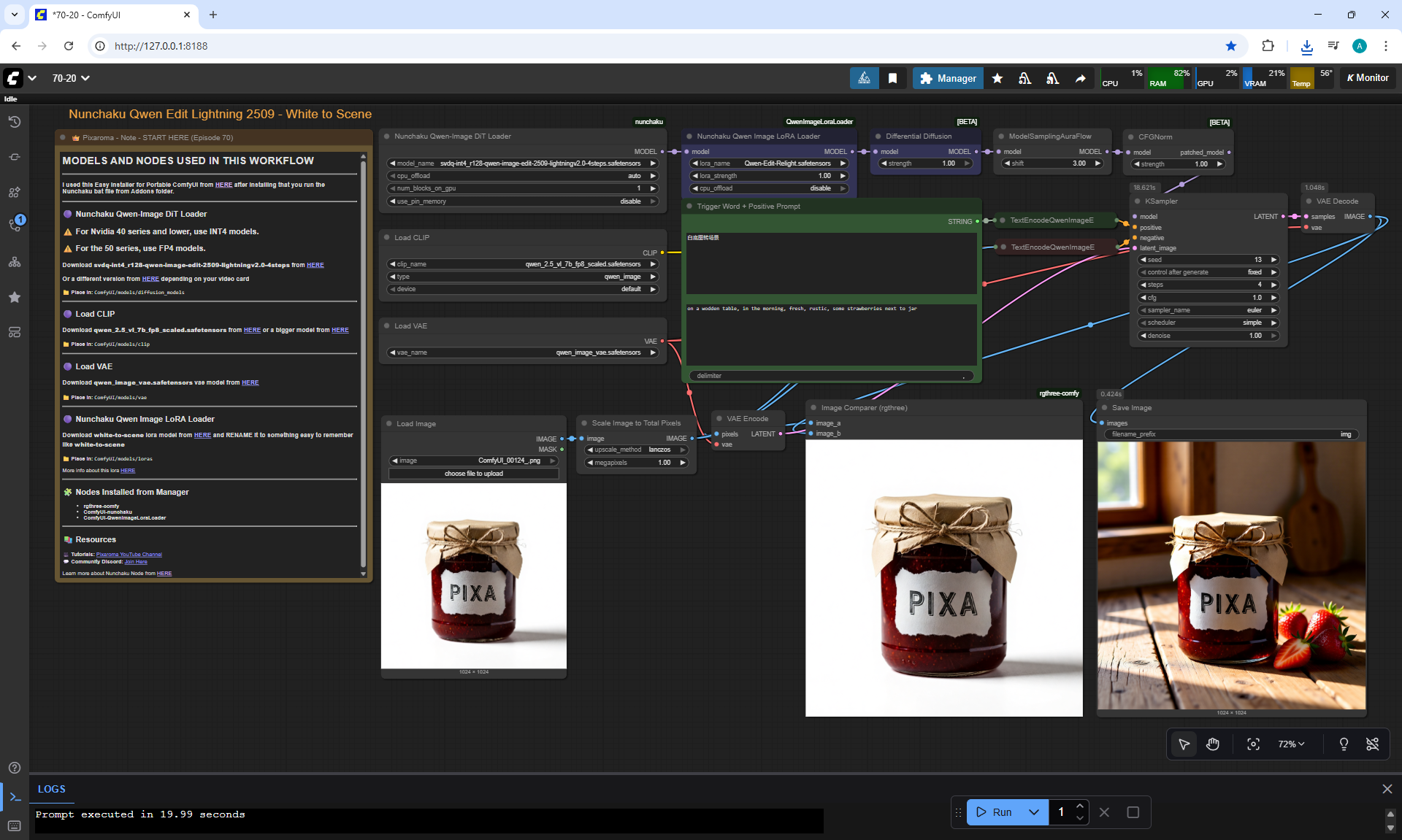Screen dimensions: 1402x840
Task: Open the 70-20 workflow dropdown
Action: click(71, 78)
